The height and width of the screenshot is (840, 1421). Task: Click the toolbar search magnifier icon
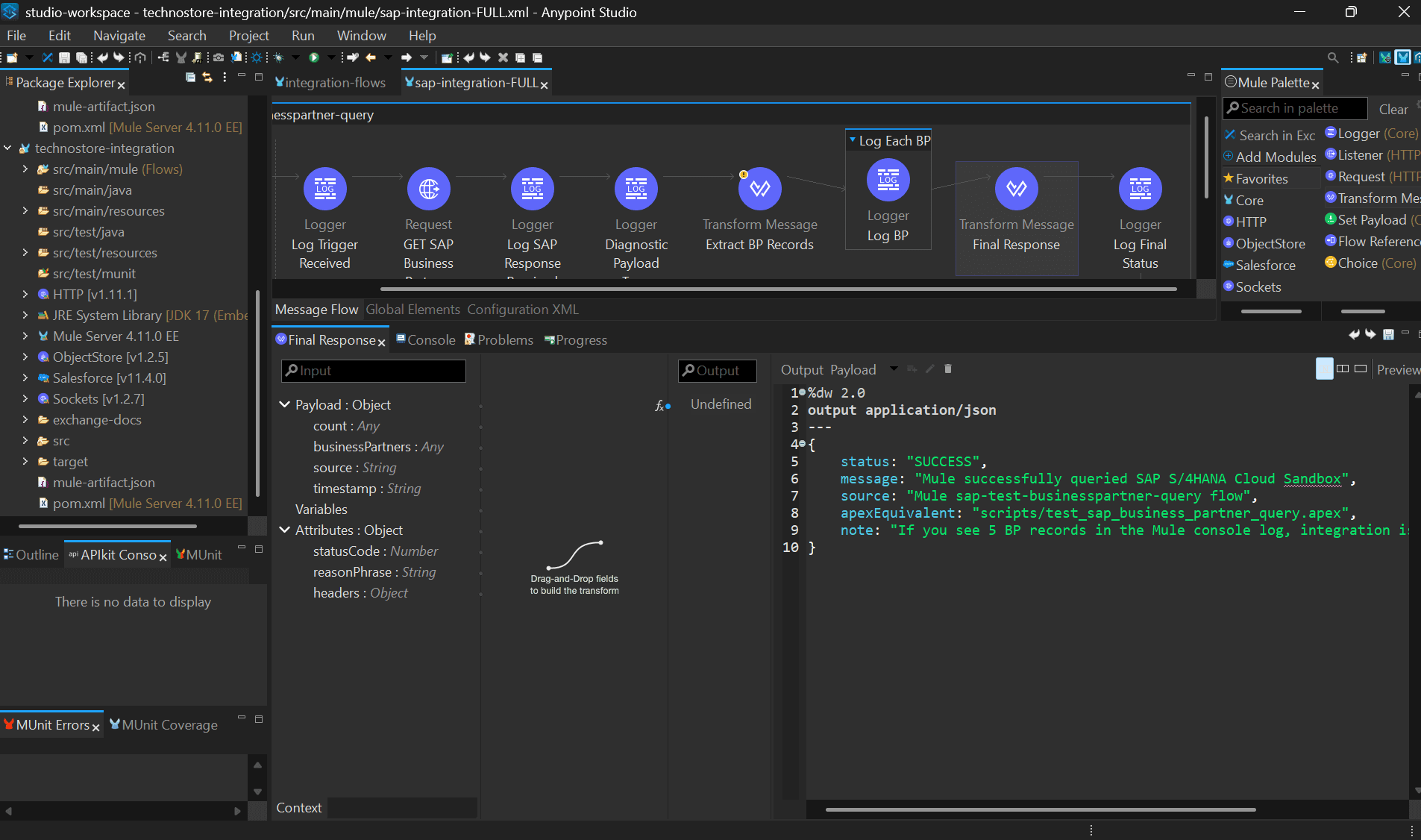(x=1333, y=57)
